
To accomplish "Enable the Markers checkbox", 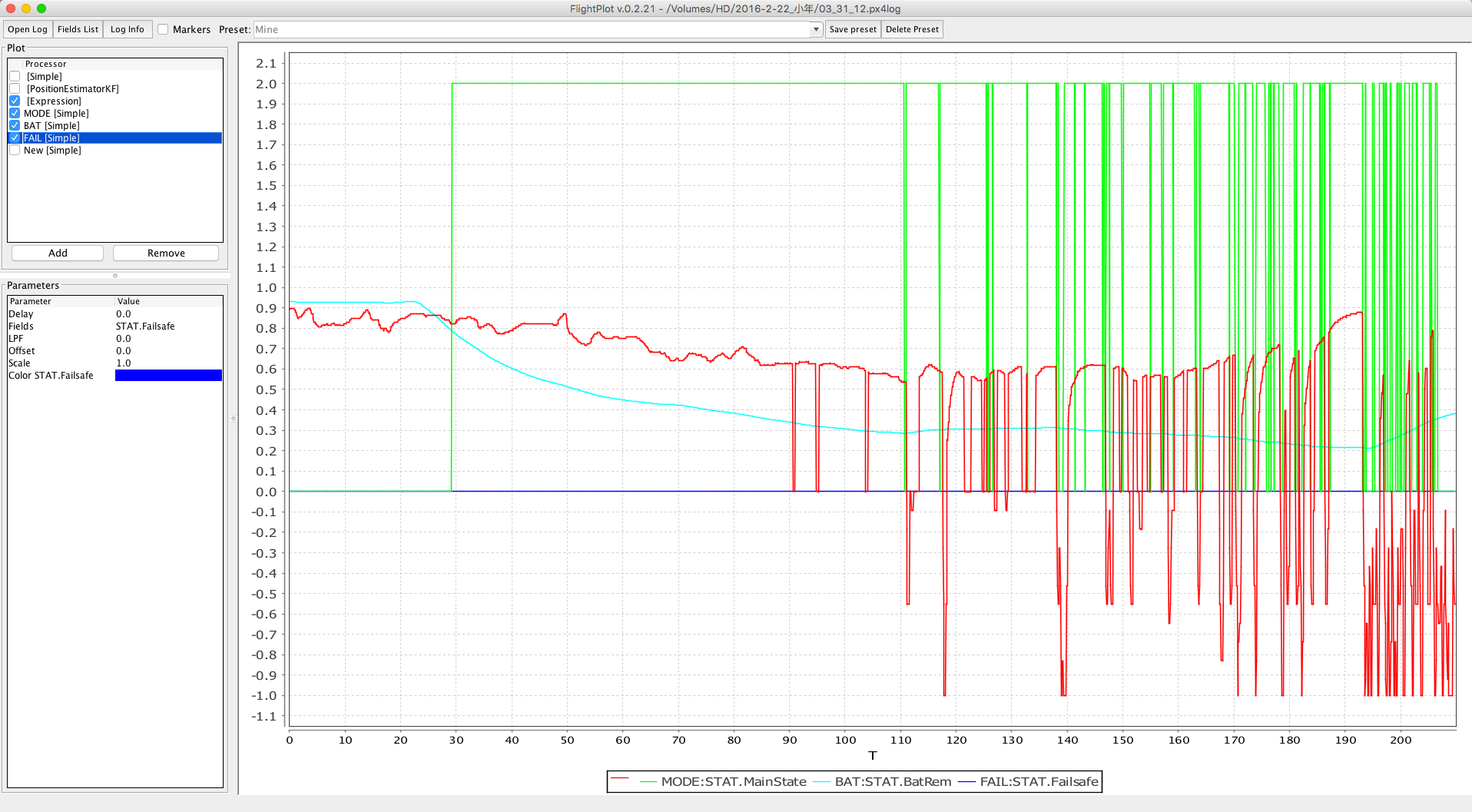I will point(163,29).
